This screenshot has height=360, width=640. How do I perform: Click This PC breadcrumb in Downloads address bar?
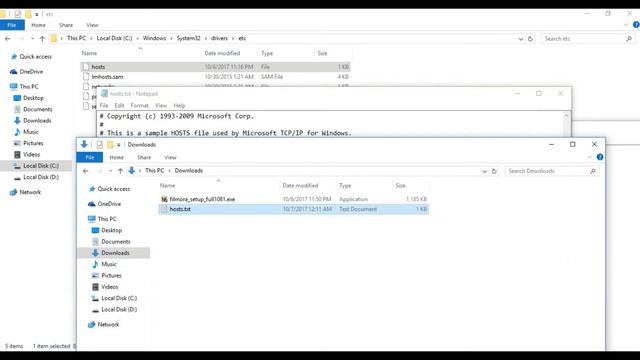(155, 171)
